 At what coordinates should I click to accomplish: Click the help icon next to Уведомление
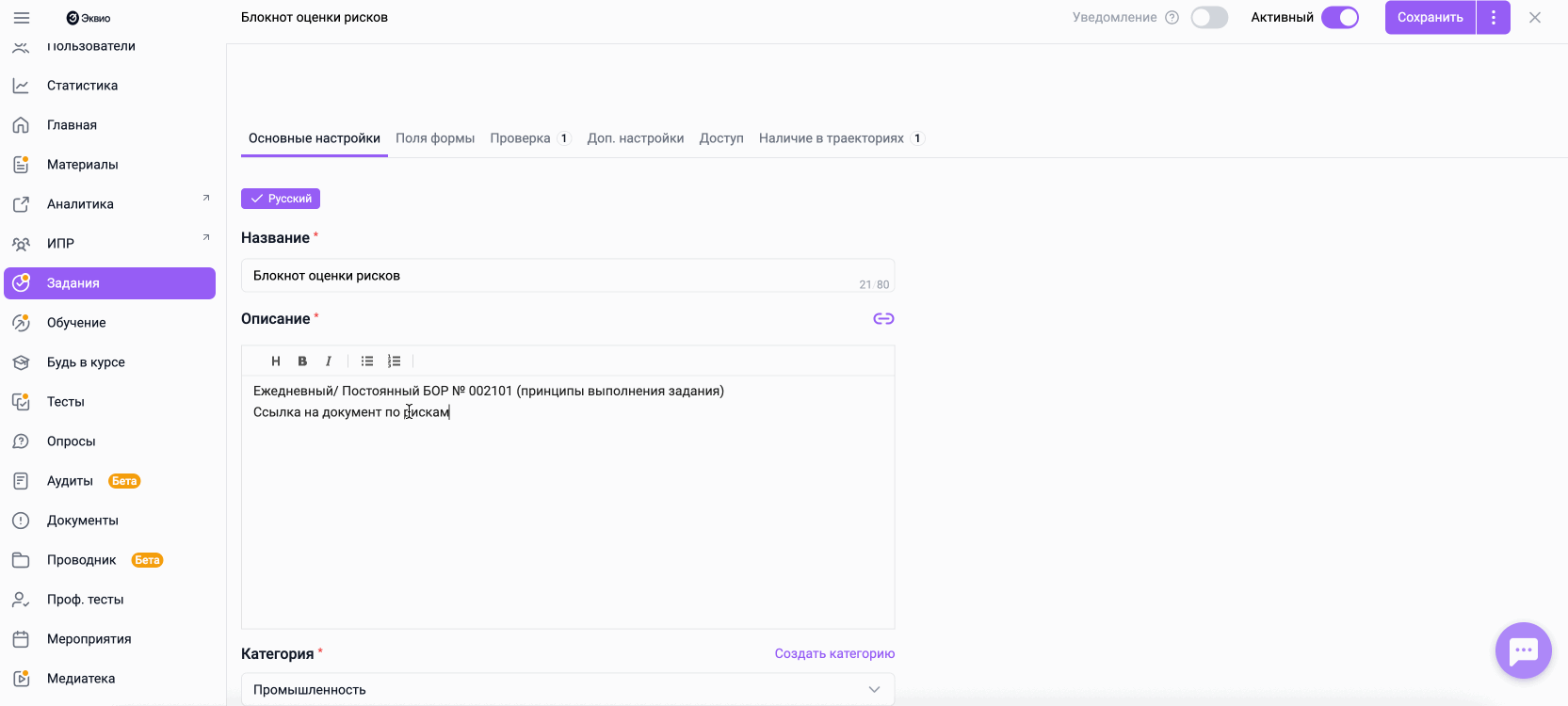tap(1172, 18)
